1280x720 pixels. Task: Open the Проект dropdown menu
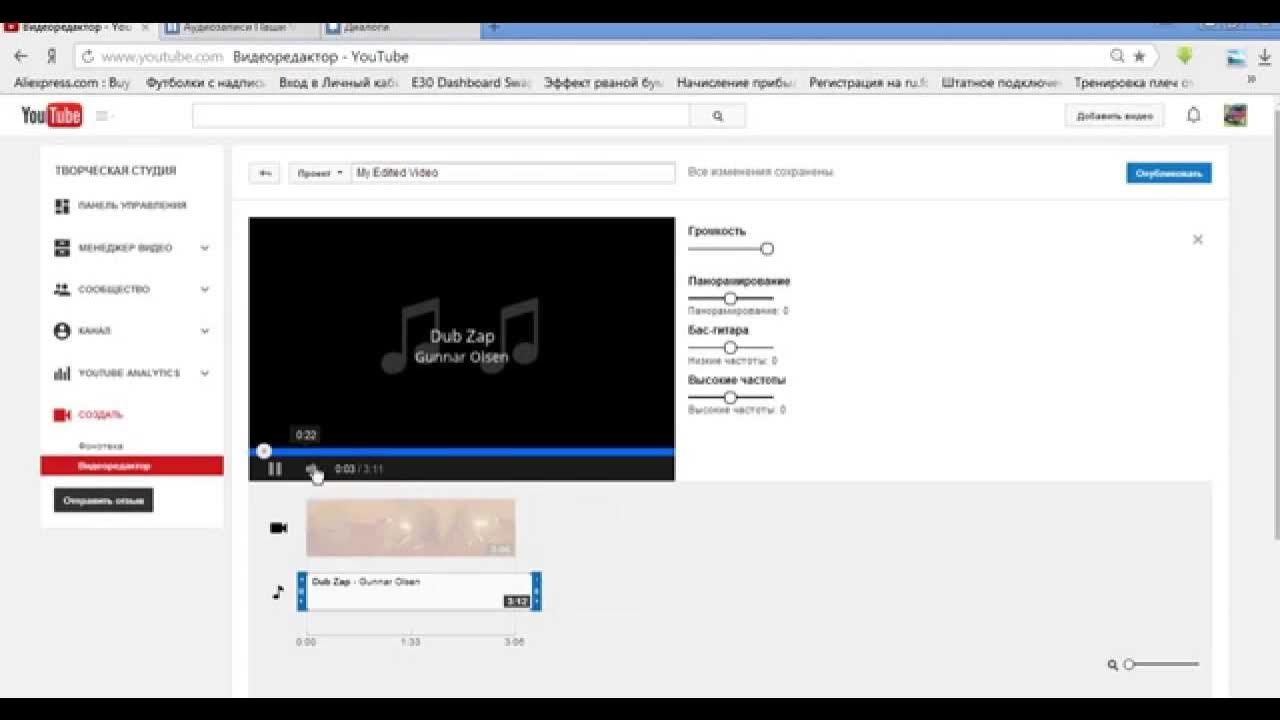click(x=320, y=173)
